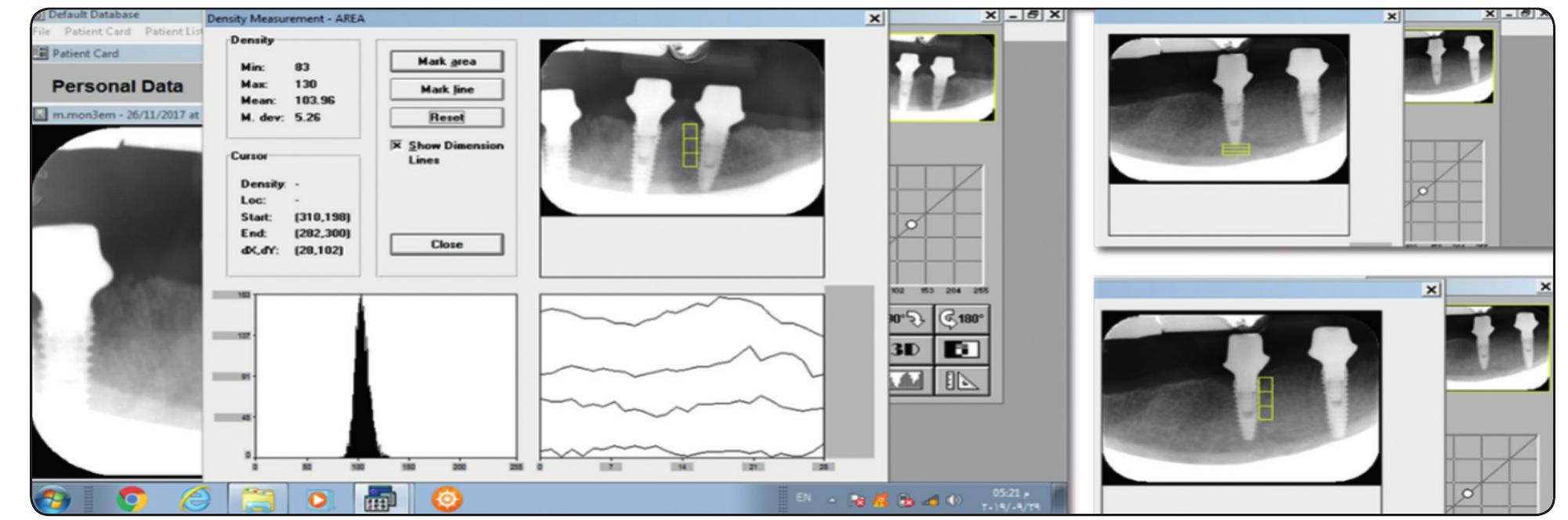Click the top-right dialog x-ray with horizontal box
The height and width of the screenshot is (520, 1568).
pyautogui.click(x=1229, y=109)
